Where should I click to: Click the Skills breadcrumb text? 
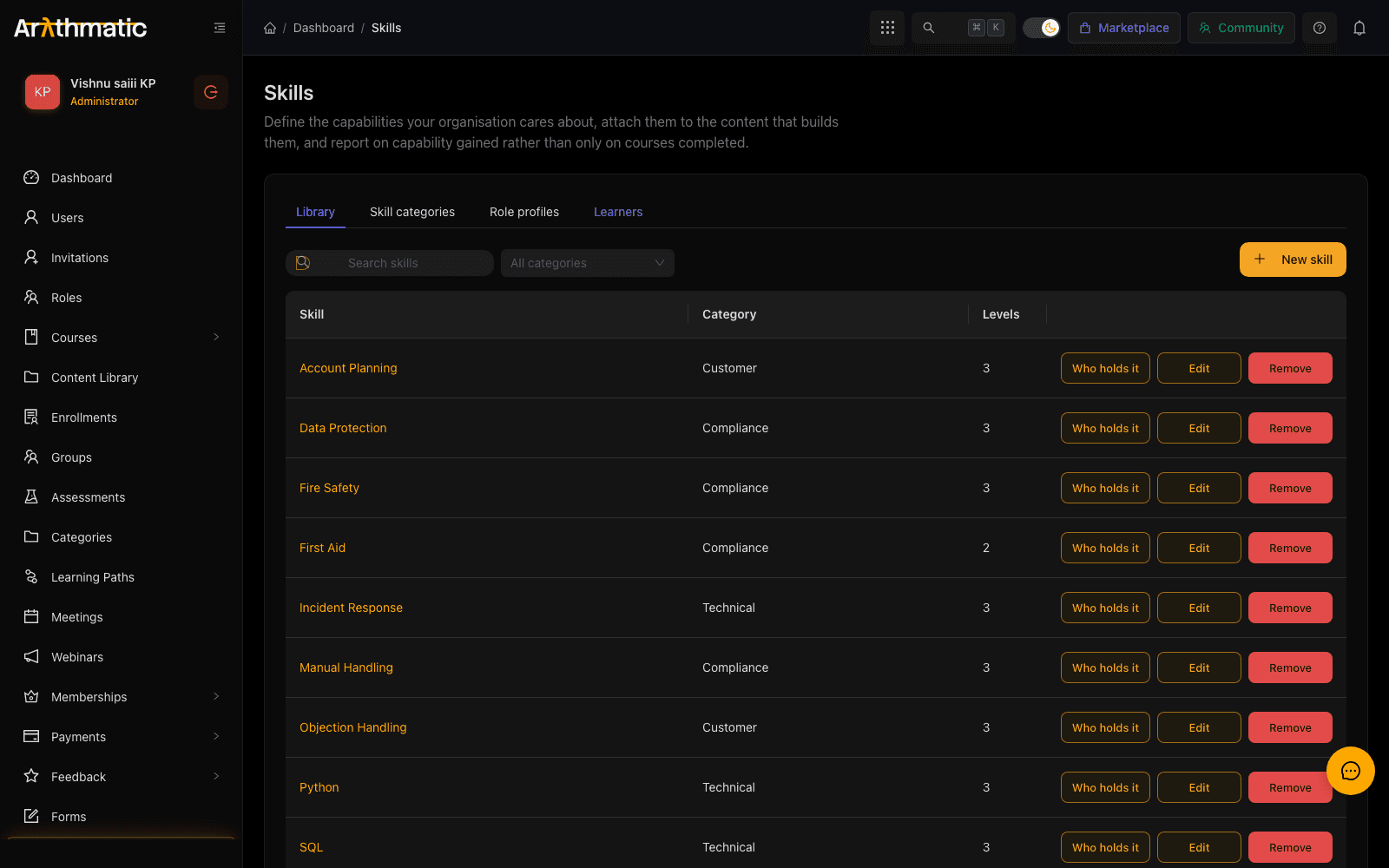pos(386,28)
